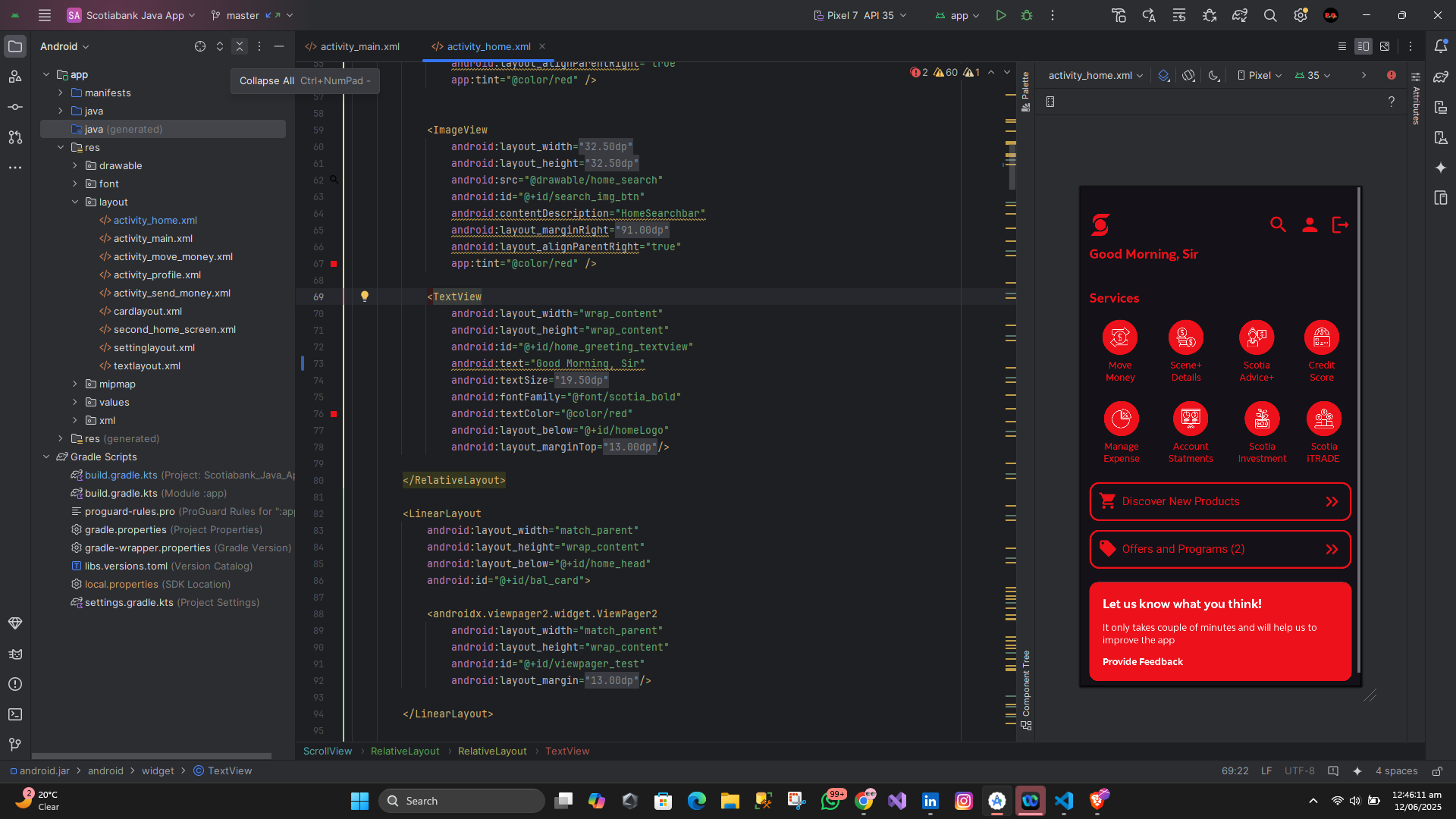Open IDE settings gear icon

[1301, 15]
